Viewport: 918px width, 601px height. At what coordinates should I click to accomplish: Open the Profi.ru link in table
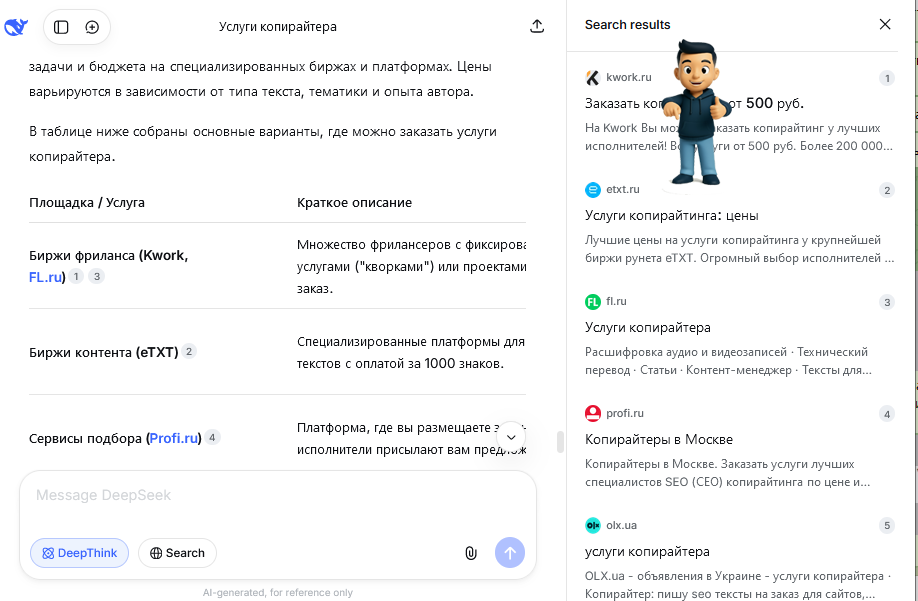(174, 438)
